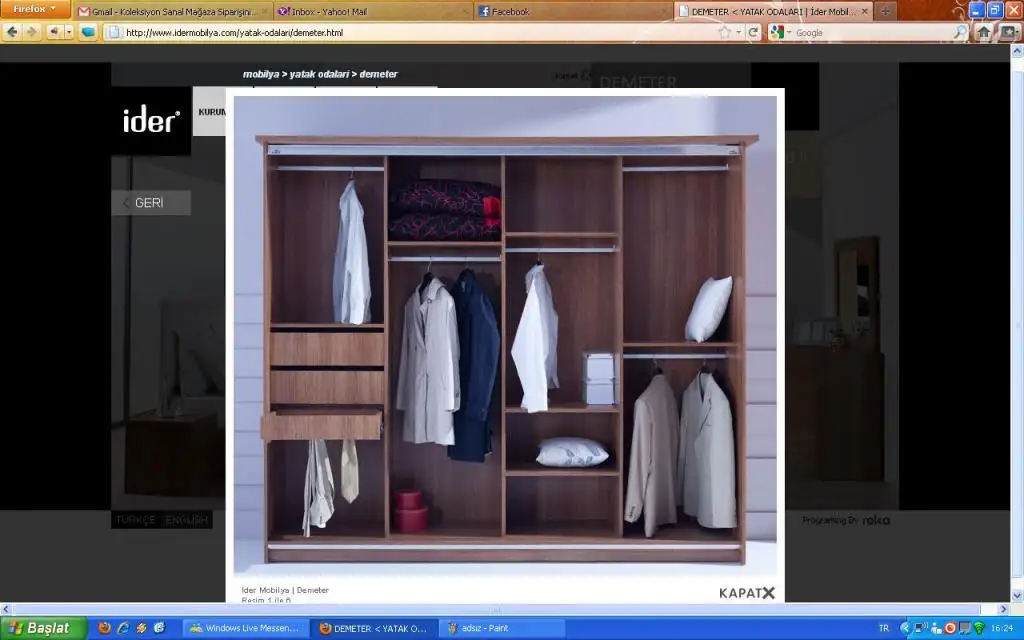
Task: Click the ider logo
Action: (x=151, y=121)
